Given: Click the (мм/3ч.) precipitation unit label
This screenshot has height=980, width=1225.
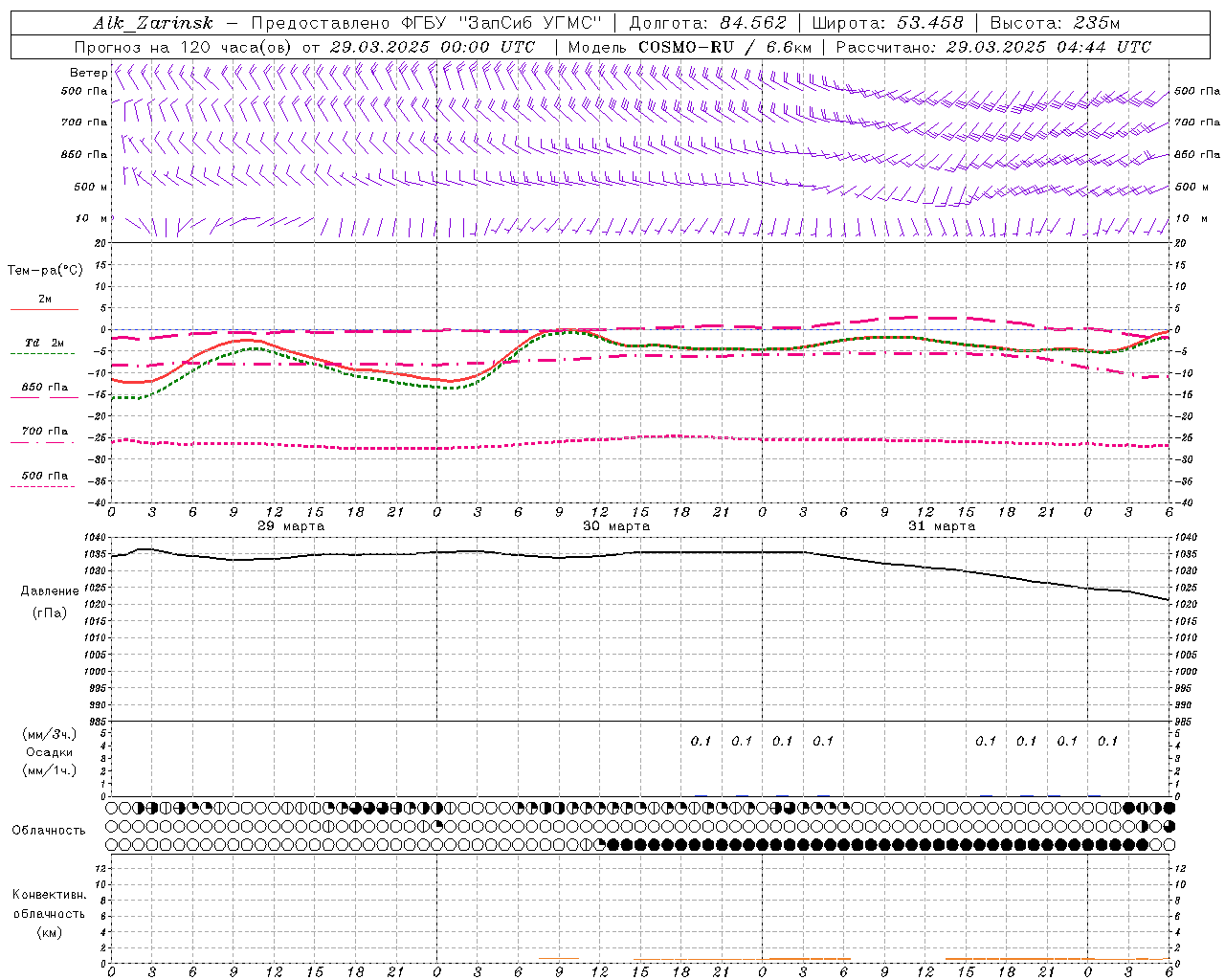Looking at the screenshot, I should point(50,734).
